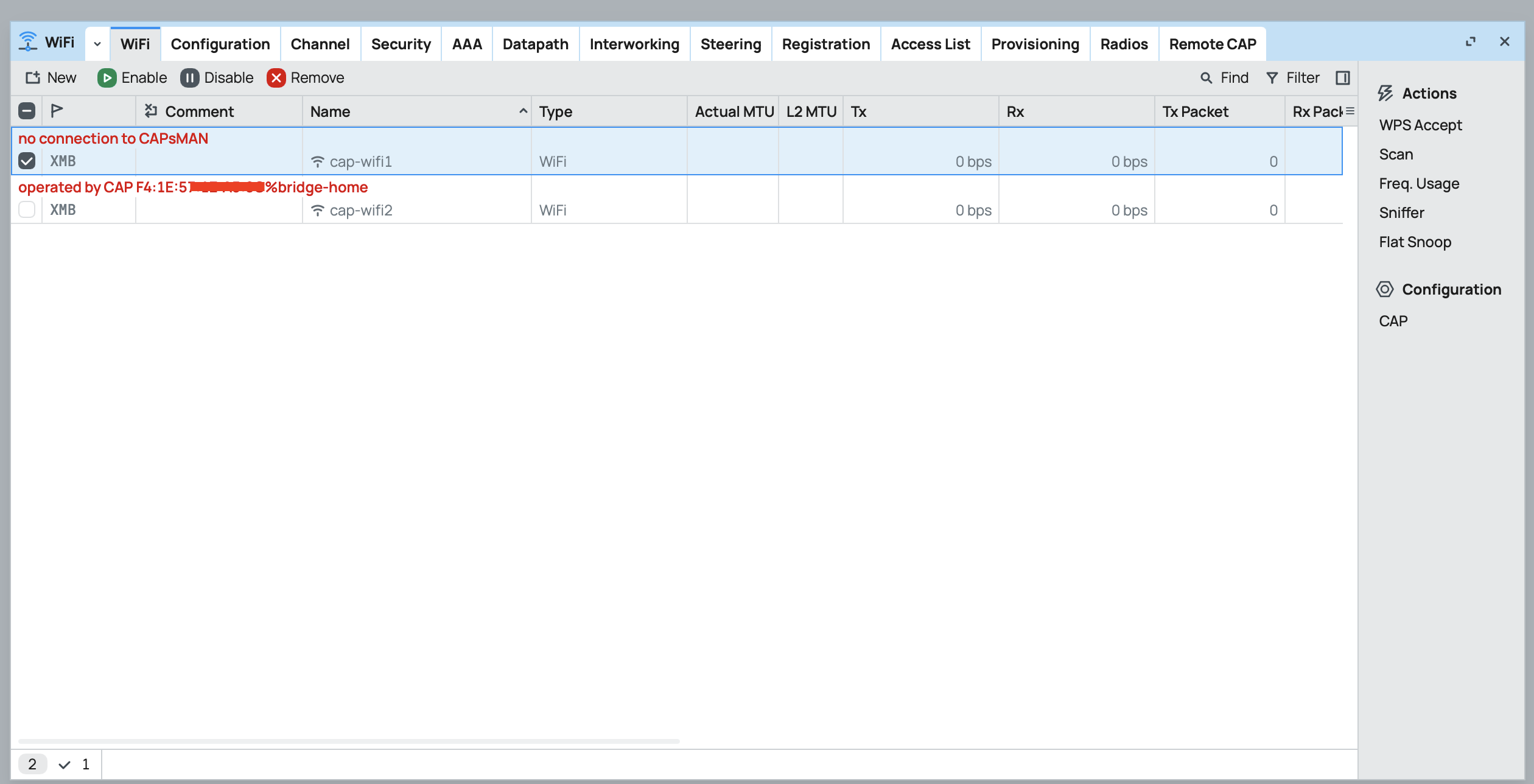Switch to the Security tab

(x=401, y=44)
